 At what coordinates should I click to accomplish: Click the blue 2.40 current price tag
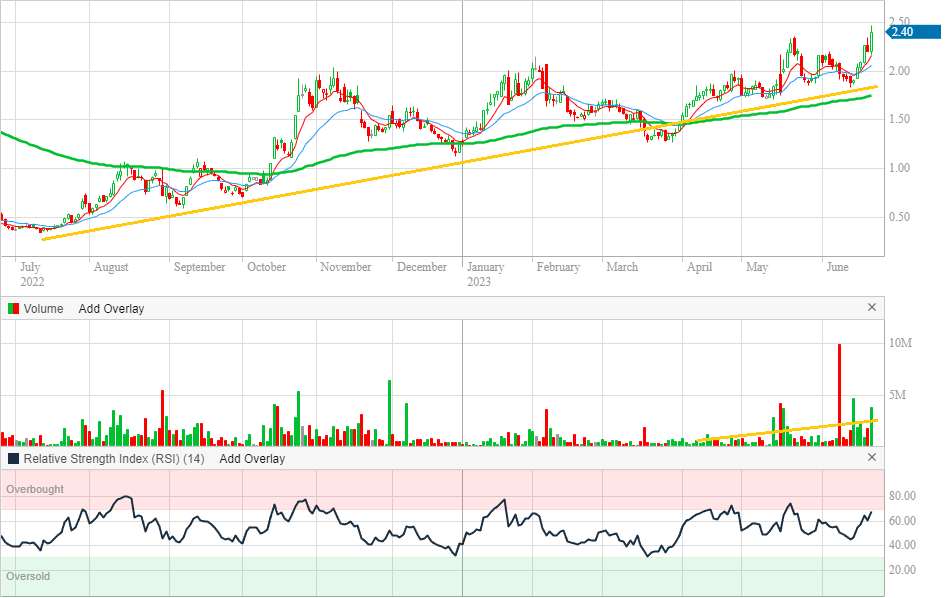pos(901,32)
